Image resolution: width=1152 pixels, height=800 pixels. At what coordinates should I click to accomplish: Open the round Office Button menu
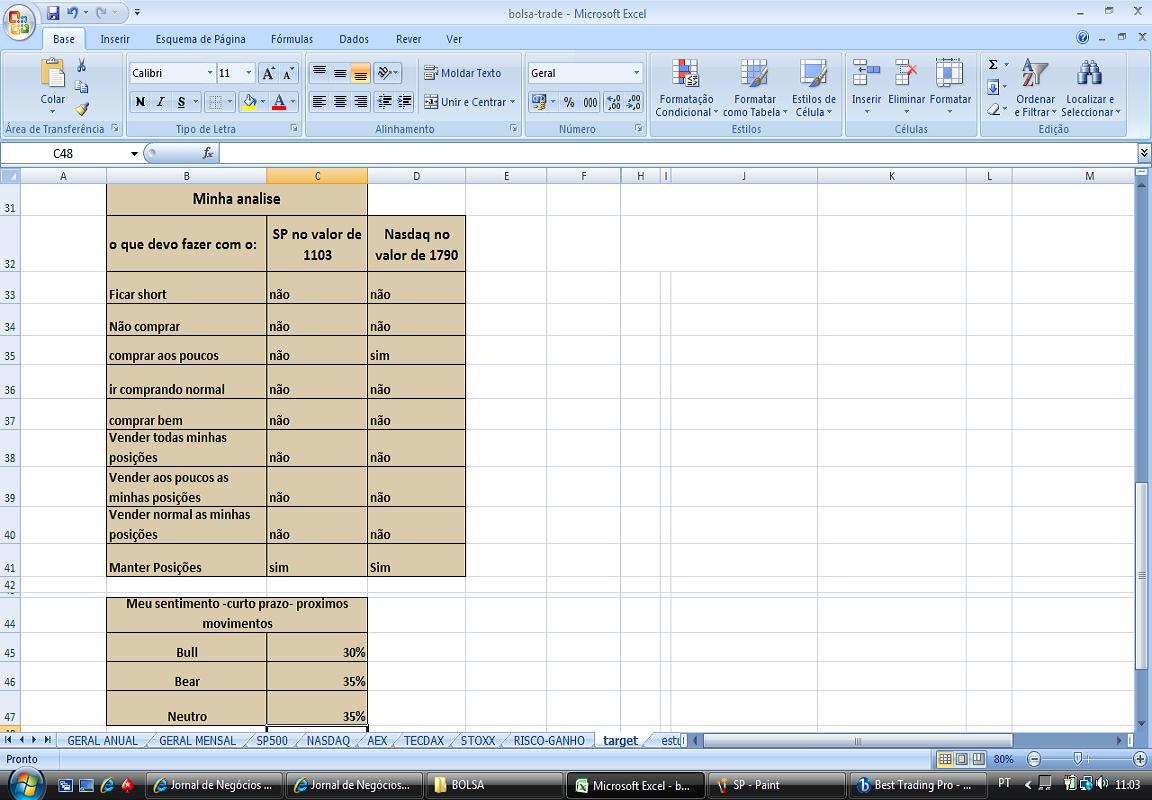click(19, 22)
